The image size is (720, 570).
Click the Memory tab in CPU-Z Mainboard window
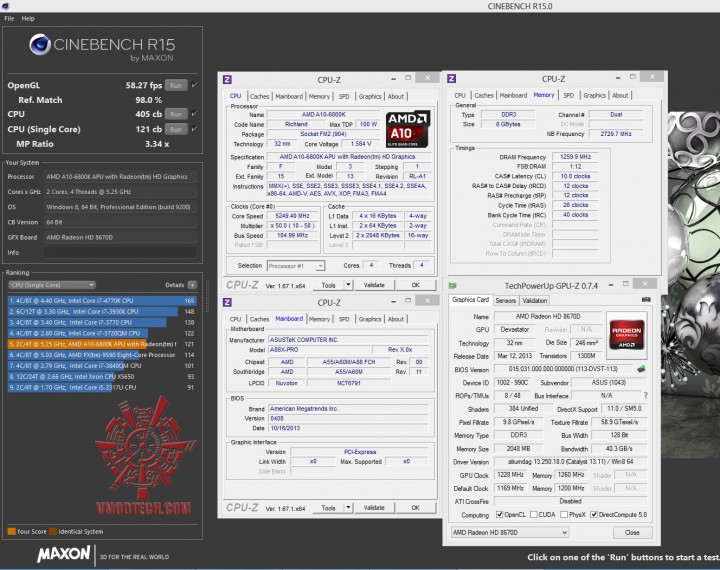(x=319, y=319)
